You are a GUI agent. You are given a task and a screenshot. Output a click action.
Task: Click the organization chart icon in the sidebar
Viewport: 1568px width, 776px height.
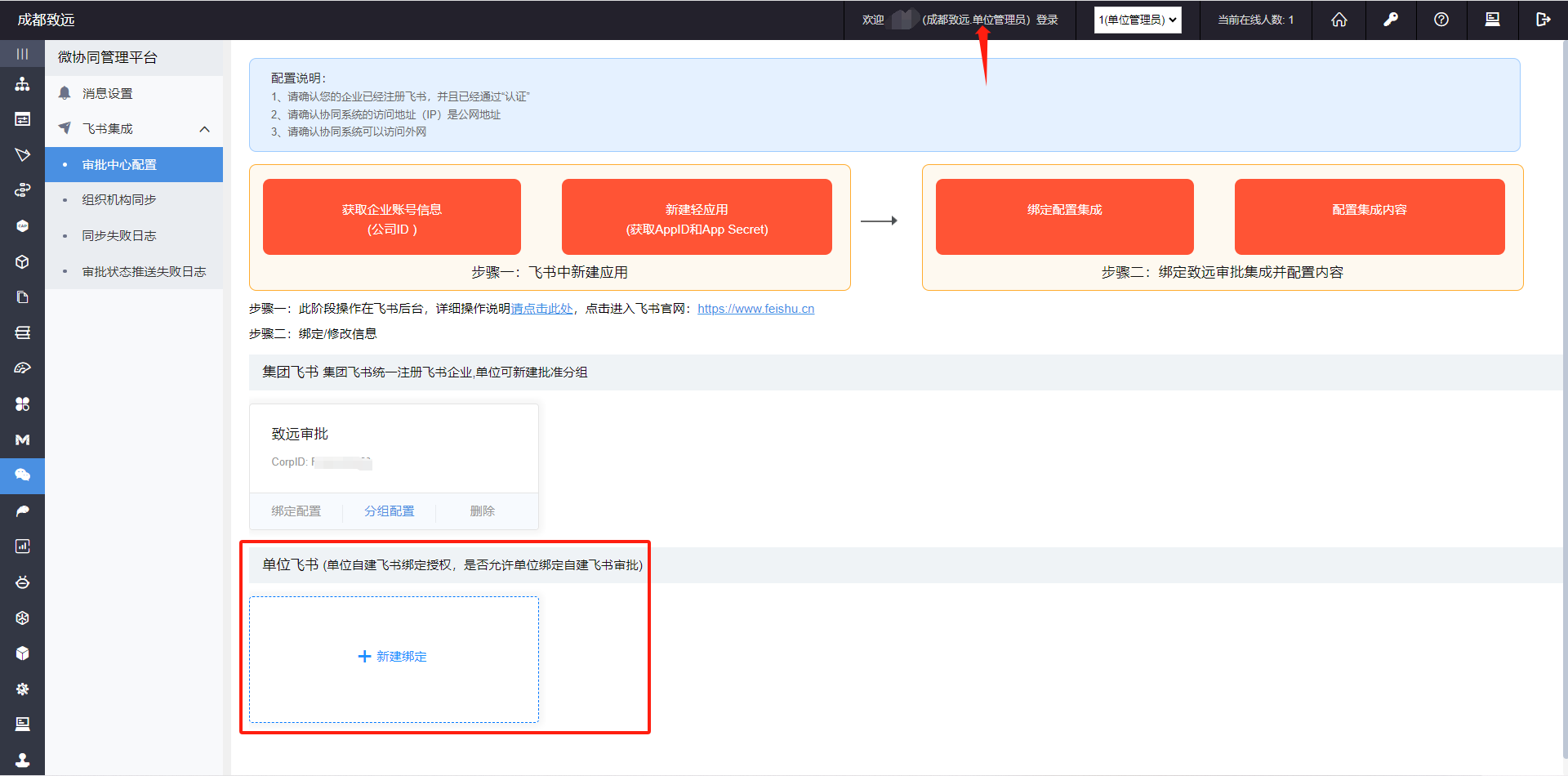(x=22, y=83)
